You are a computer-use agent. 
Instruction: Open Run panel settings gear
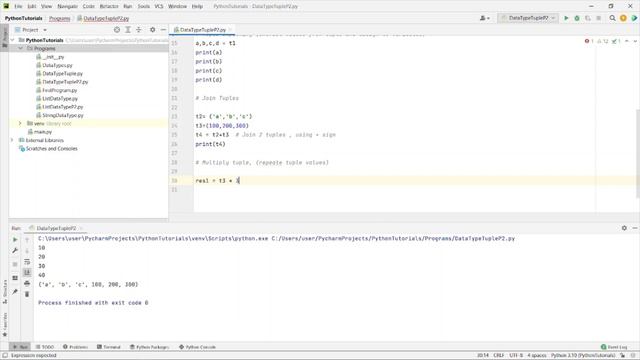(x=624, y=228)
